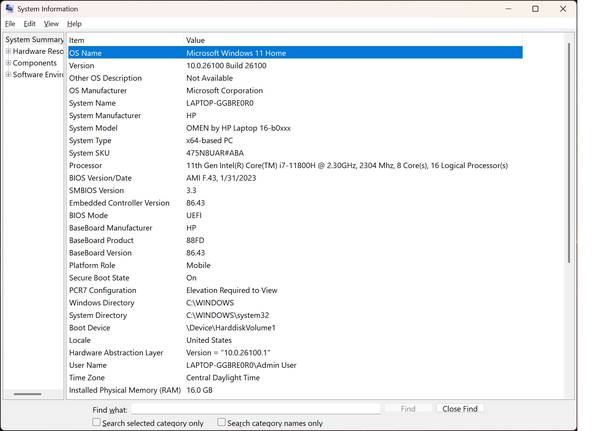Expand the Software Environment node
Image resolution: width=600 pixels, height=431 pixels.
[8, 74]
